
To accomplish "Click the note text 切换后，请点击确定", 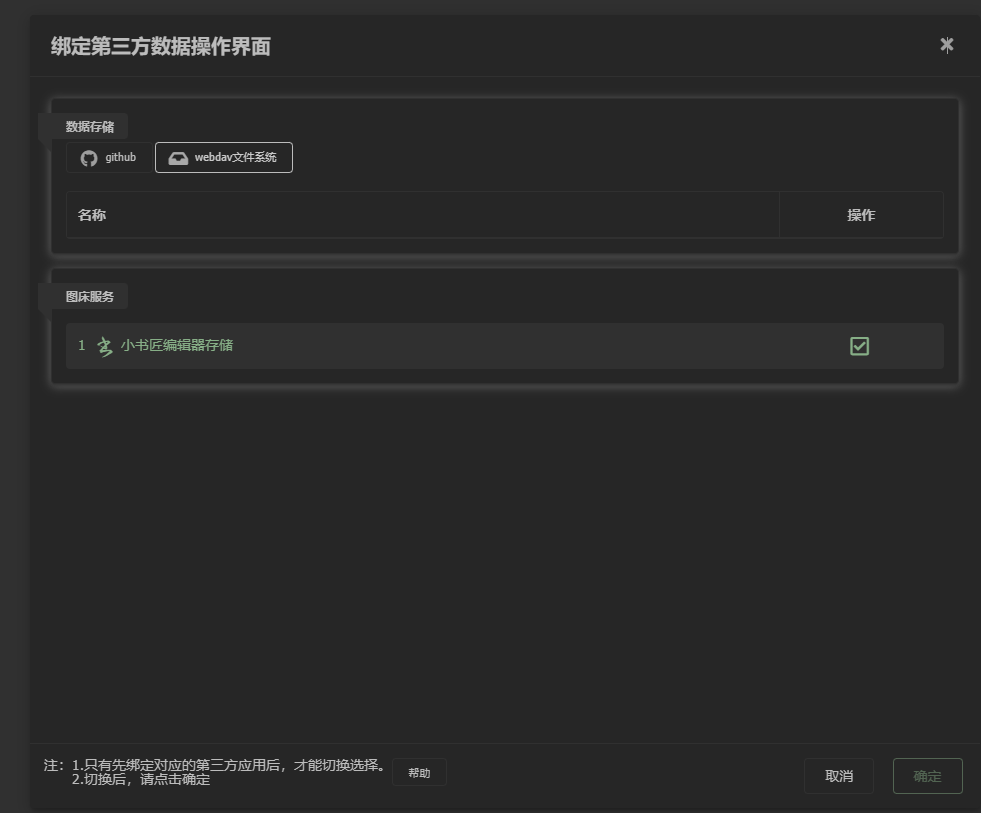I will coord(147,780).
